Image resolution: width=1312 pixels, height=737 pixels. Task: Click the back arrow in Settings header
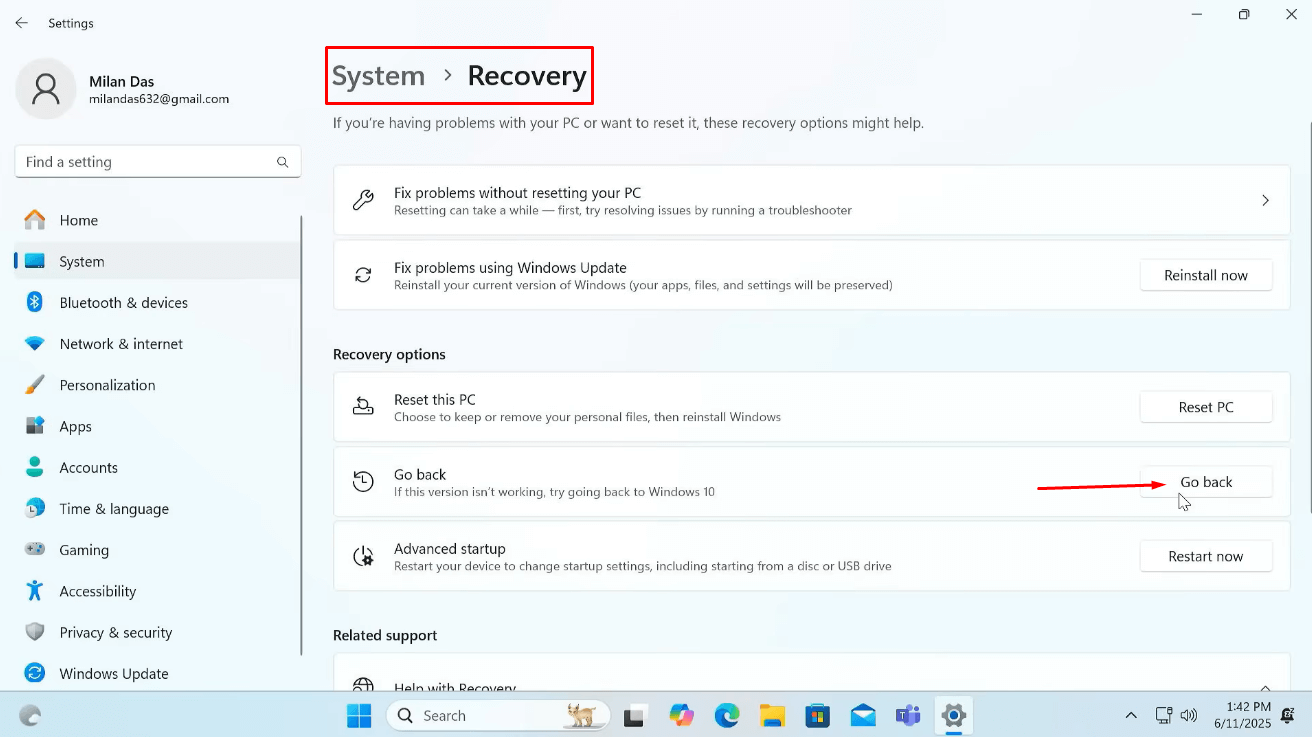(x=21, y=23)
